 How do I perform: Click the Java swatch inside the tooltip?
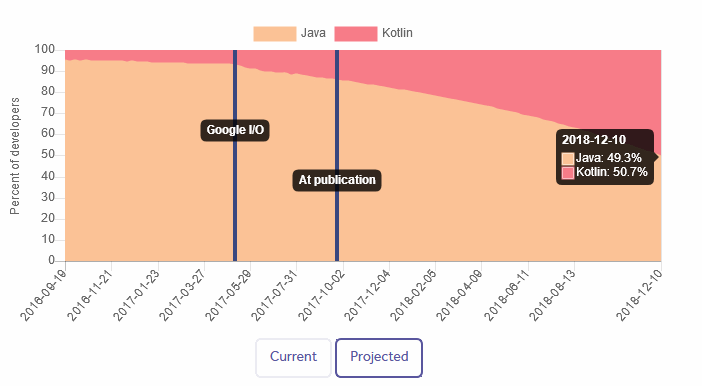(568, 159)
